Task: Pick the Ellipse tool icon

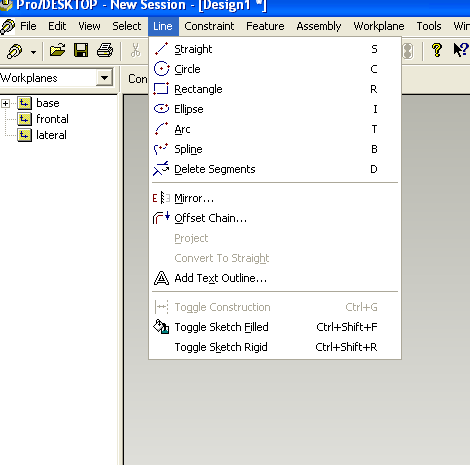Action: coord(161,109)
